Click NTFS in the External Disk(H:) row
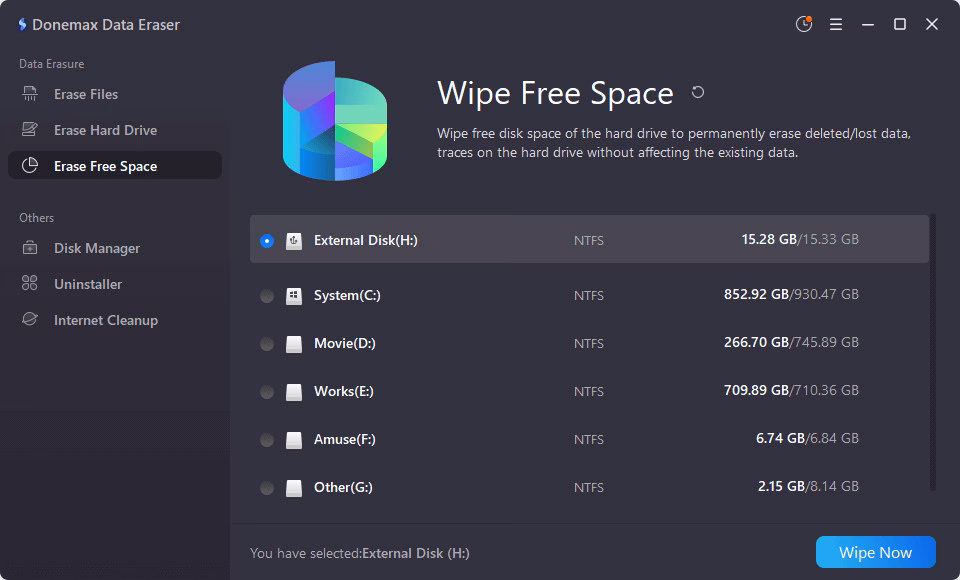960x580 pixels. click(x=588, y=241)
